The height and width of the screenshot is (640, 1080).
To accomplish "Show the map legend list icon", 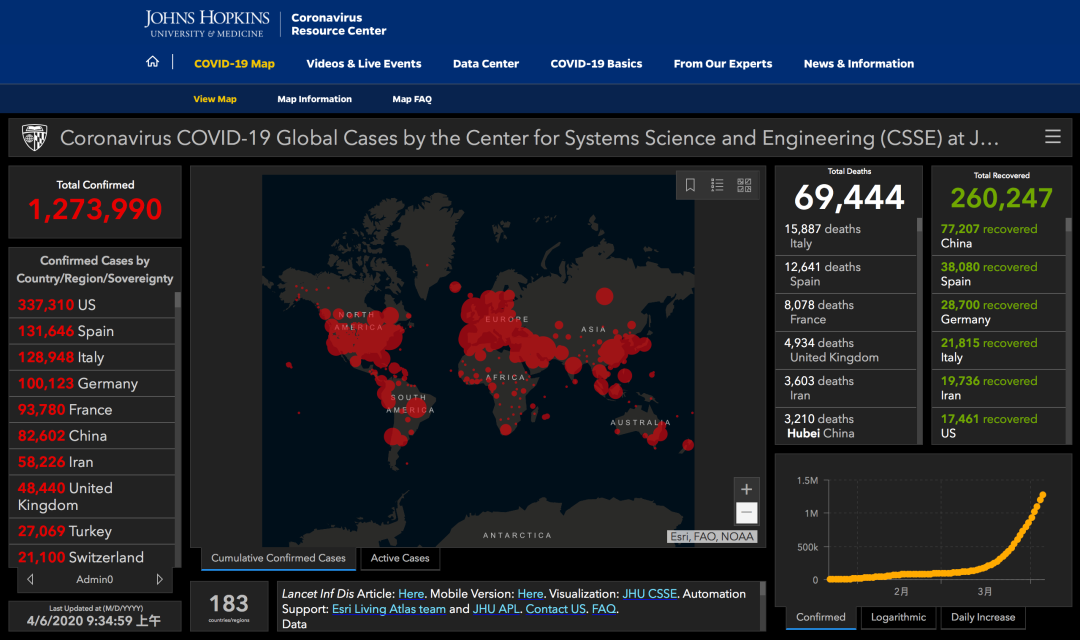I will click(x=717, y=185).
